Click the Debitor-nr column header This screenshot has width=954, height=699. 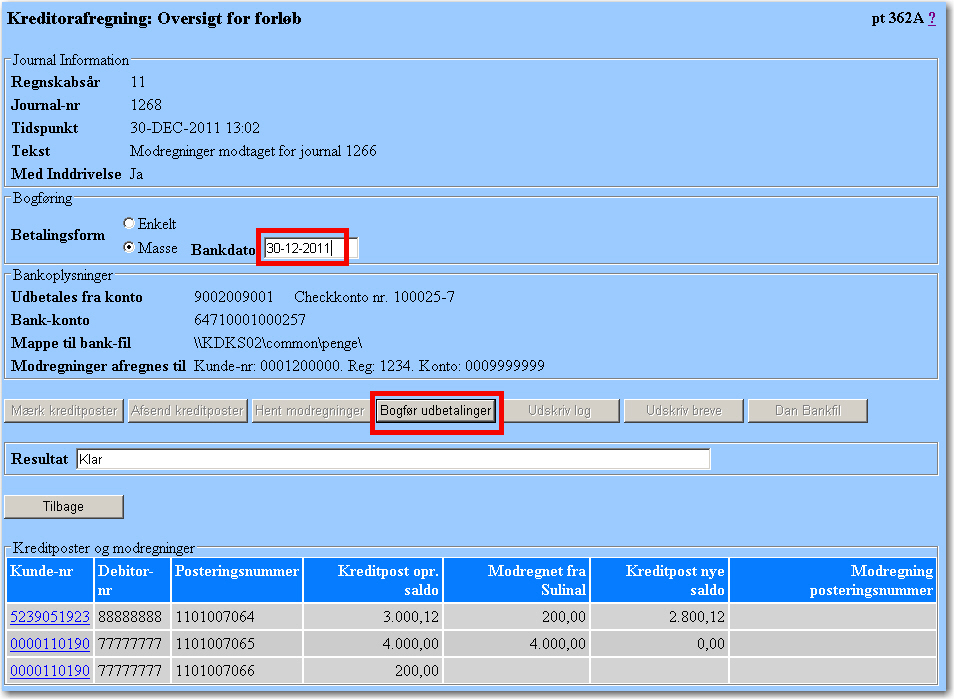[132, 580]
